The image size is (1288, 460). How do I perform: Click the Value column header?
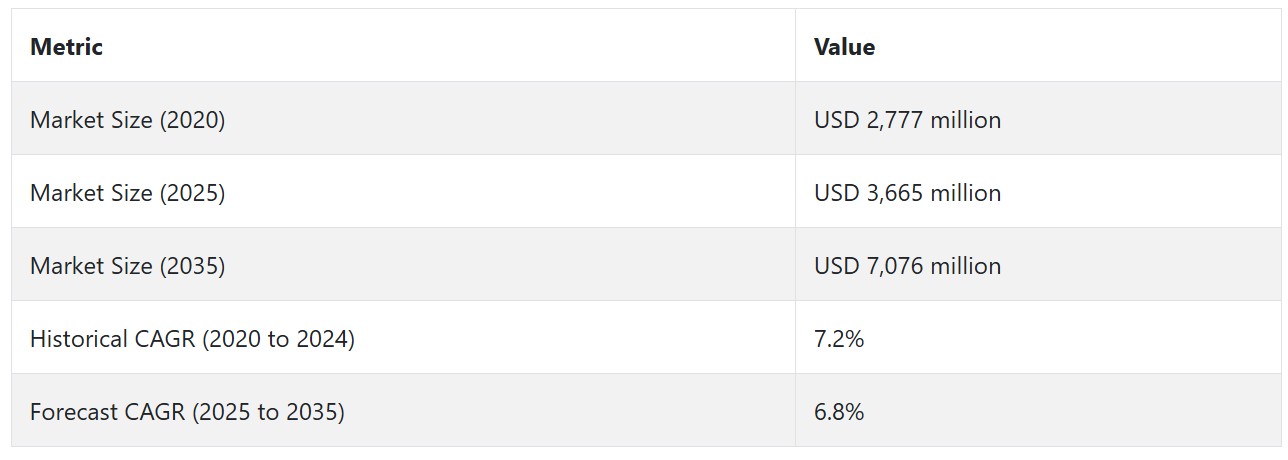tap(1038, 46)
